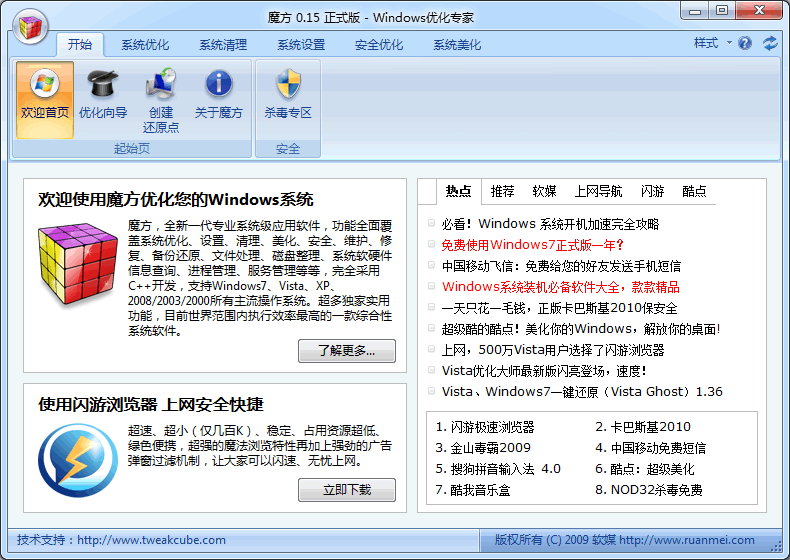Click the 欢迎首页 icon in the ribbon
The image size is (790, 560).
coord(45,100)
